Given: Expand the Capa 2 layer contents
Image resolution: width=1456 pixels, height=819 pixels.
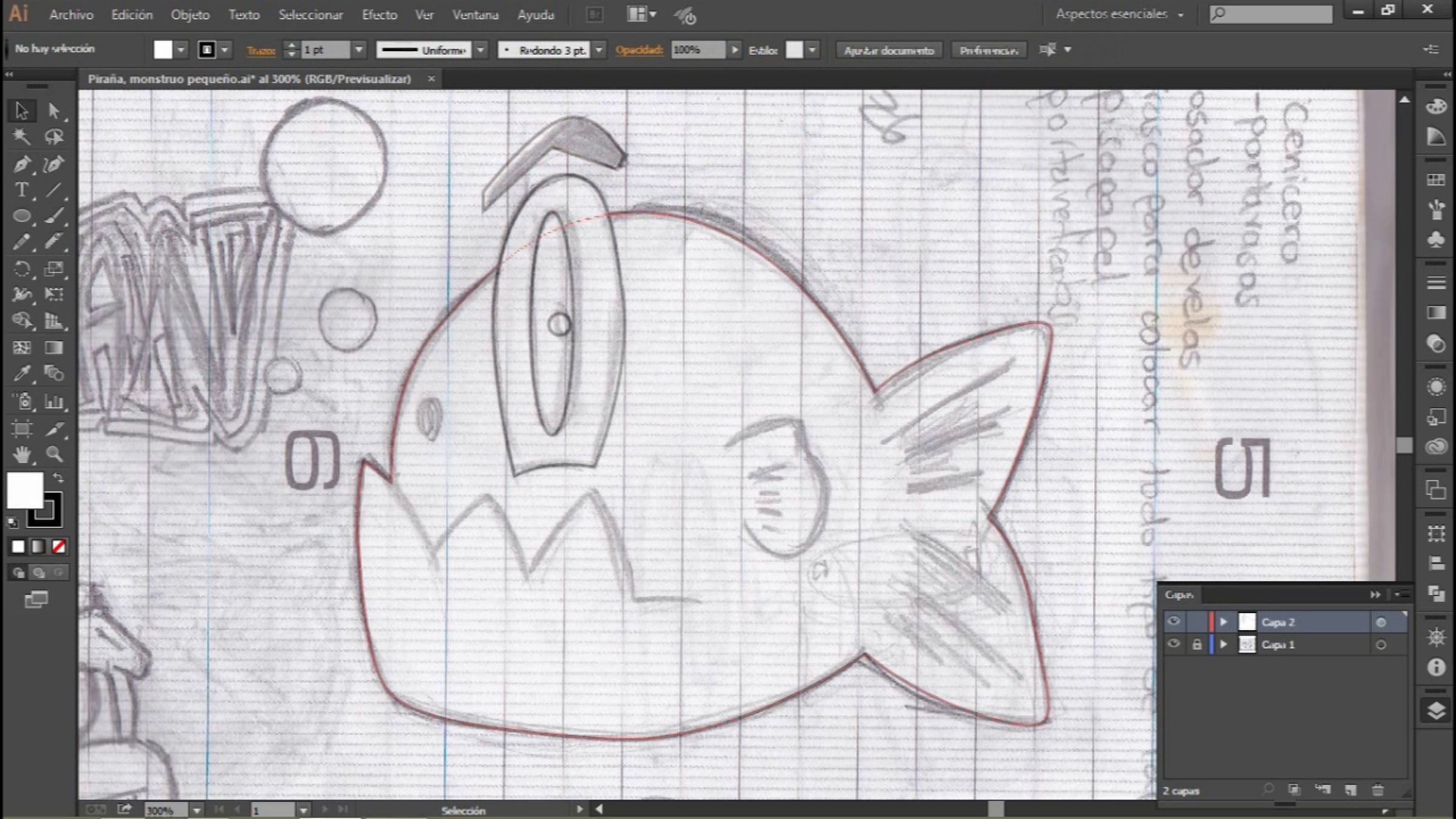Looking at the screenshot, I should point(1223,622).
